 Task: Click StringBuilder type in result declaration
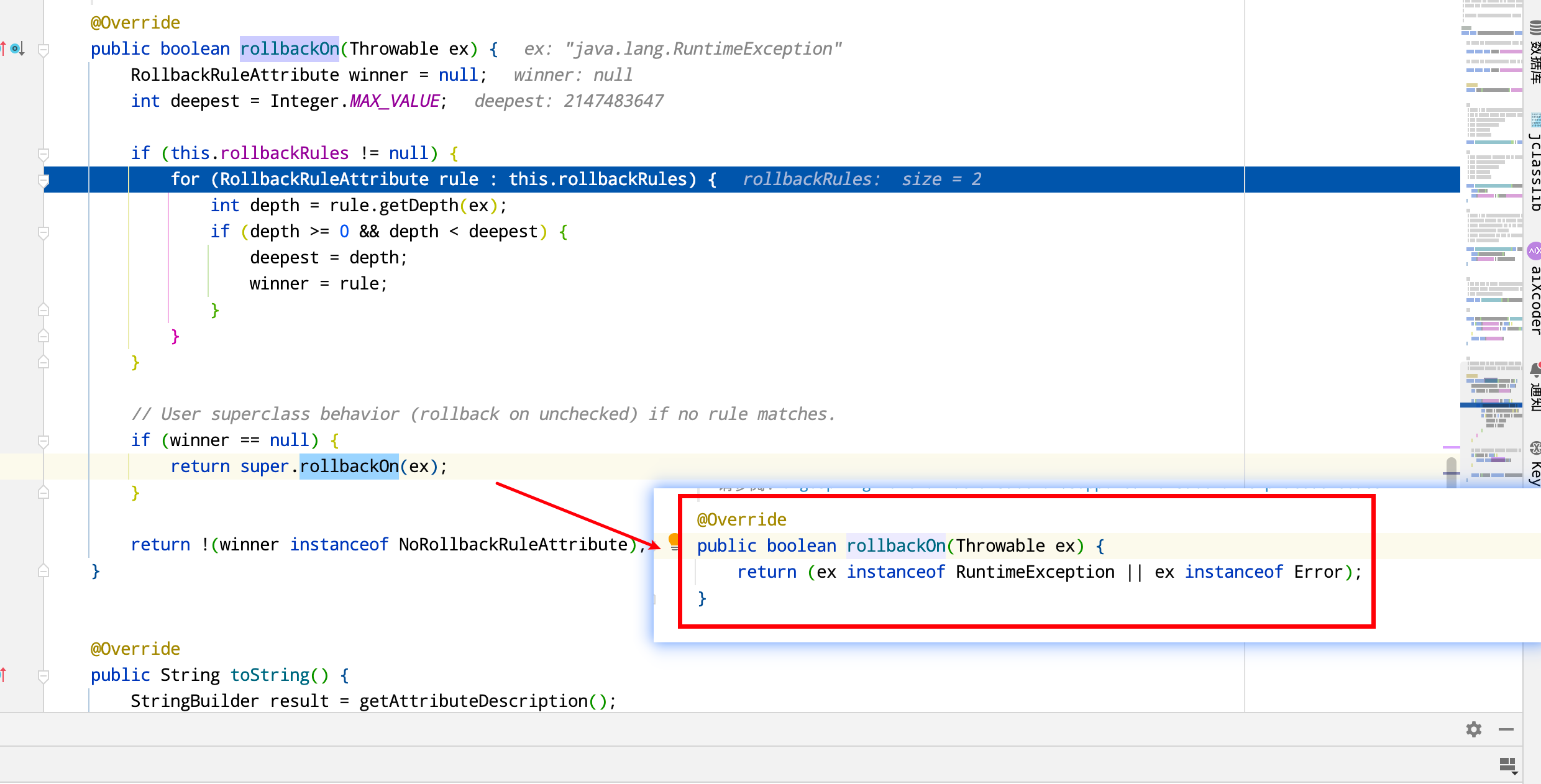click(x=194, y=701)
